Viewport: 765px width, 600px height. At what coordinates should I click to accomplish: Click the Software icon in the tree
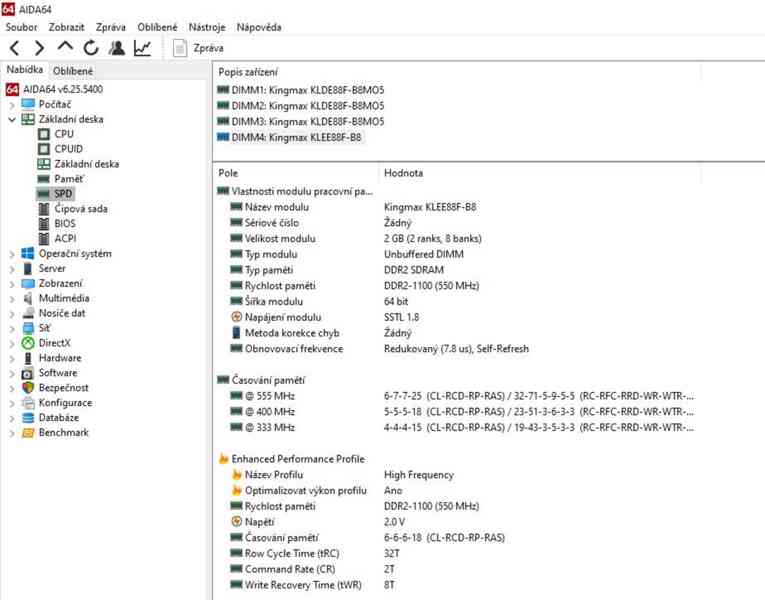28,374
